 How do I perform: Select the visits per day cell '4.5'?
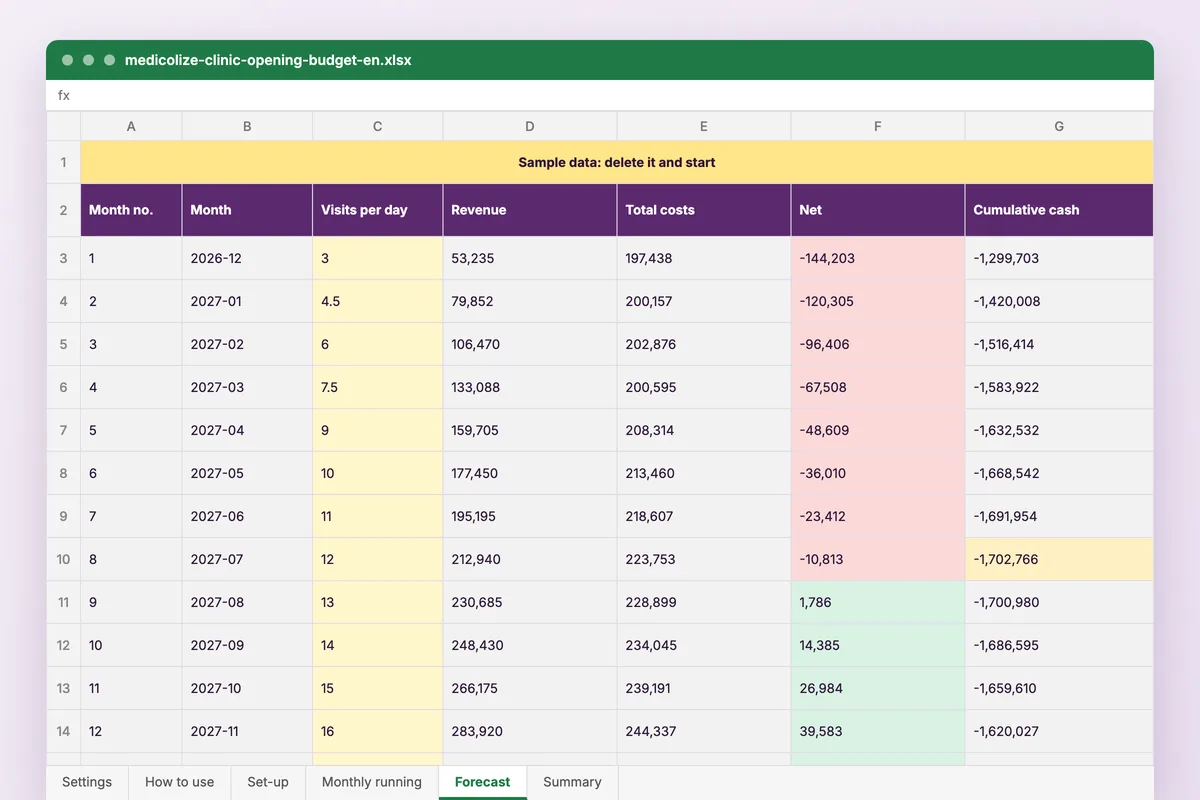tap(377, 301)
